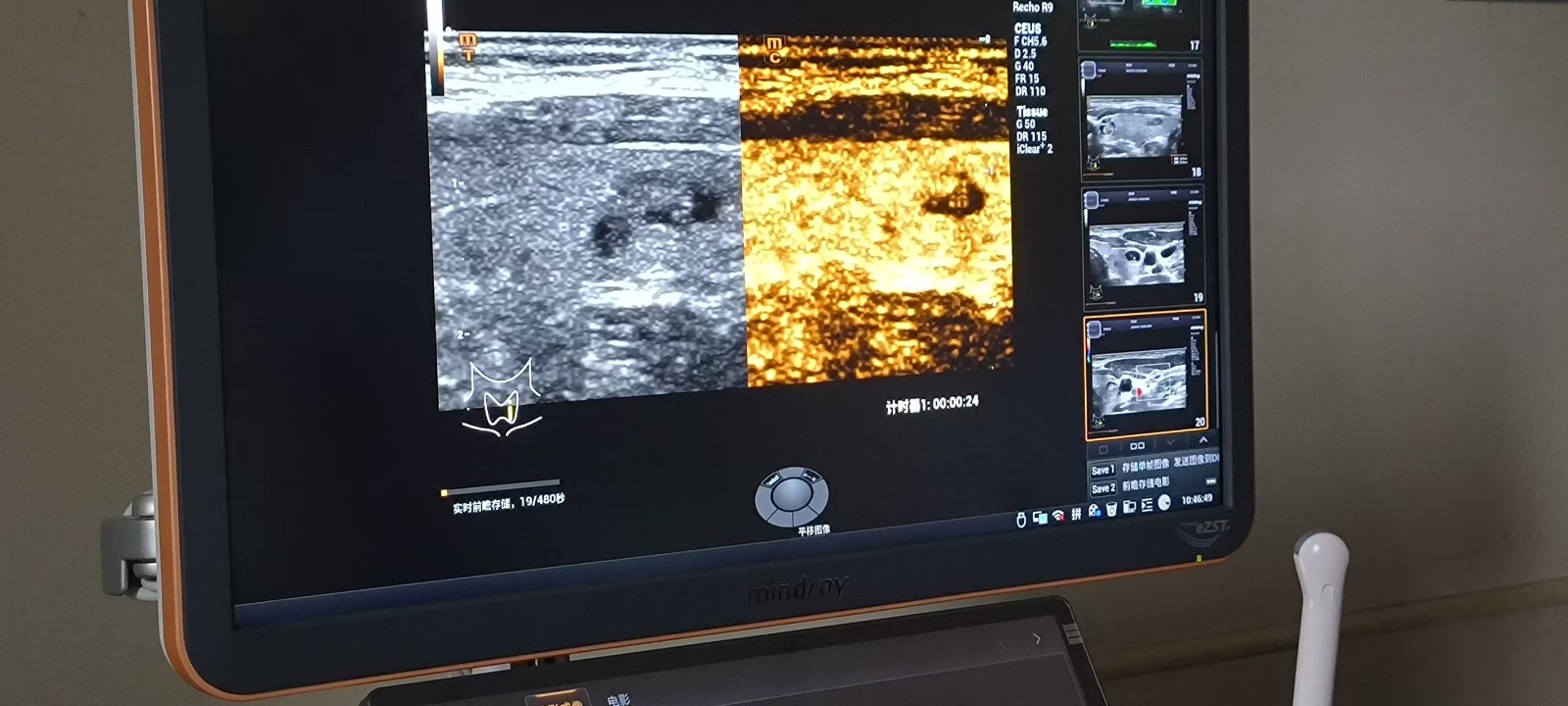Click the up chevron below thumbnails
Screen dimensions: 1568x706
[1203, 439]
